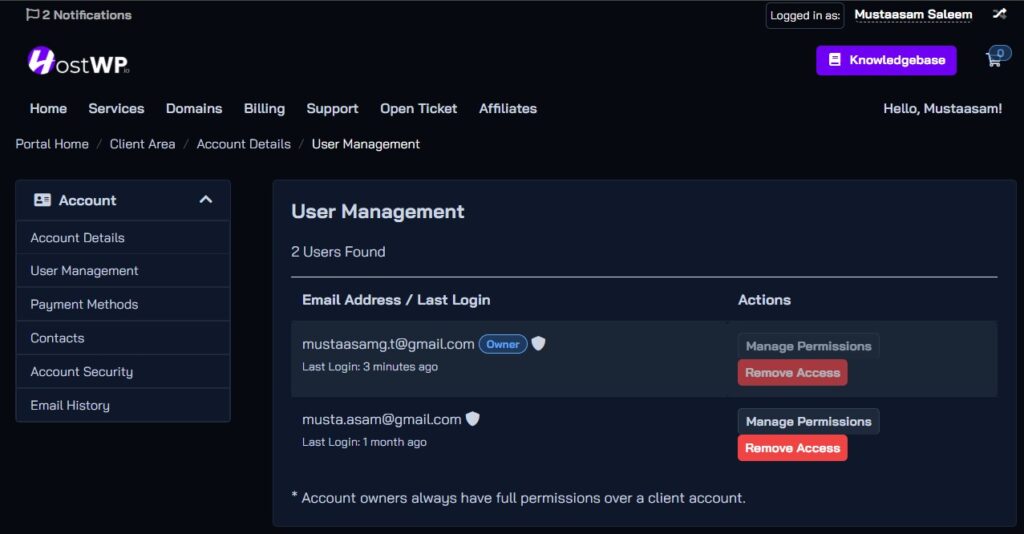Viewport: 1024px width, 534px height.
Task: Click the 2 Notifications text
Action: pos(87,14)
